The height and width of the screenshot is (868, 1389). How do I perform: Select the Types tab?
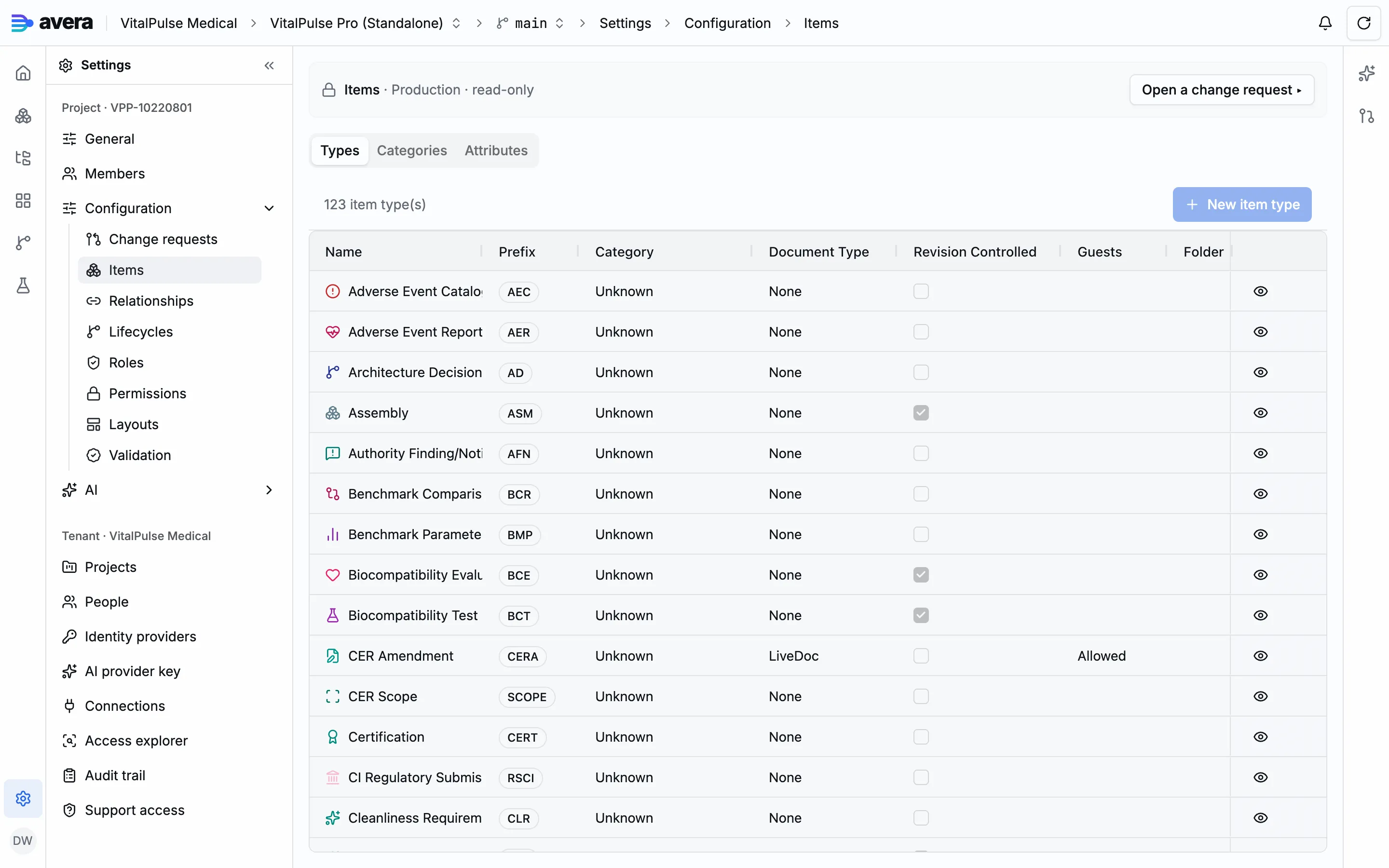[340, 150]
